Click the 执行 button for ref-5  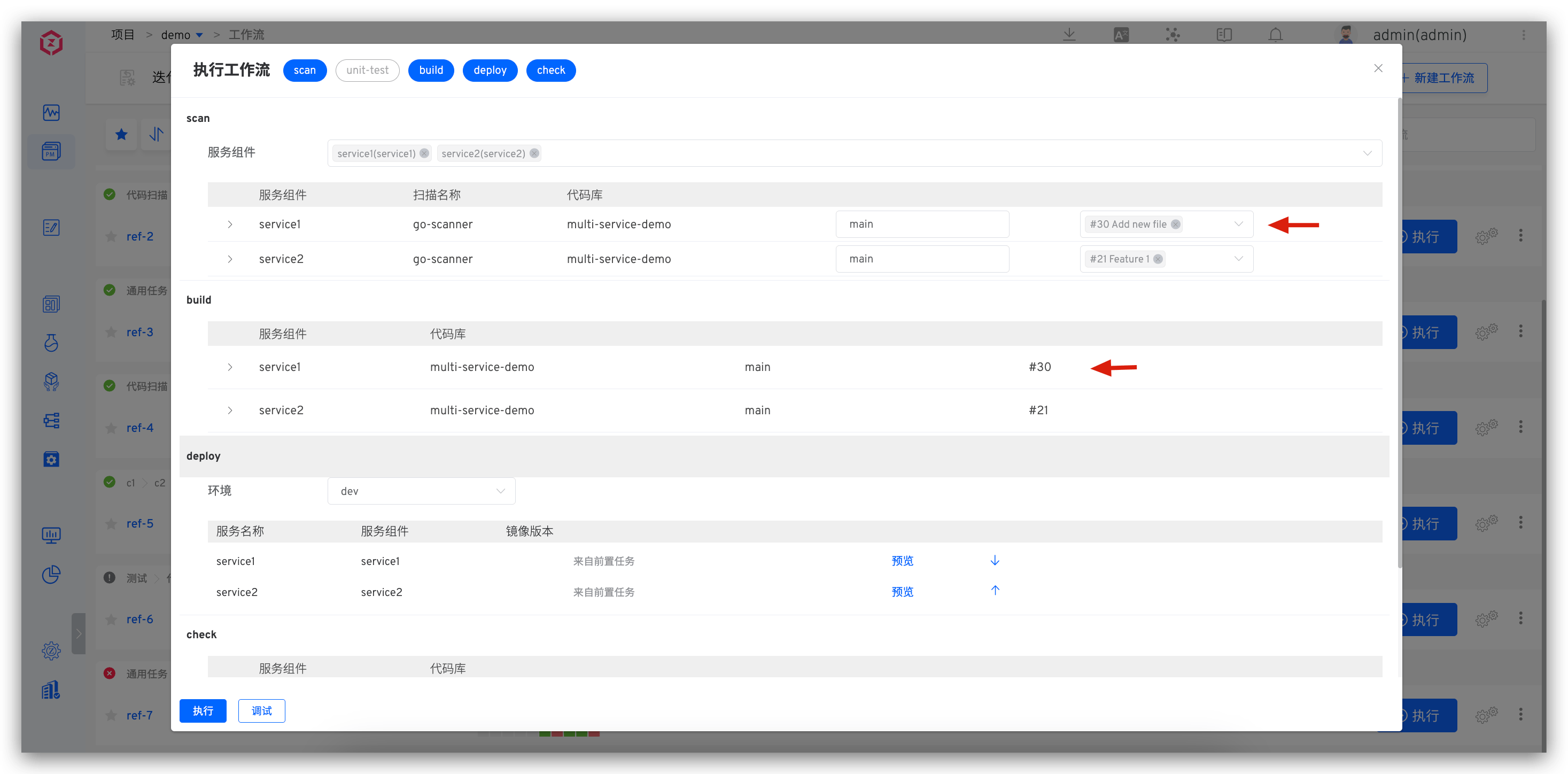[x=1429, y=524]
